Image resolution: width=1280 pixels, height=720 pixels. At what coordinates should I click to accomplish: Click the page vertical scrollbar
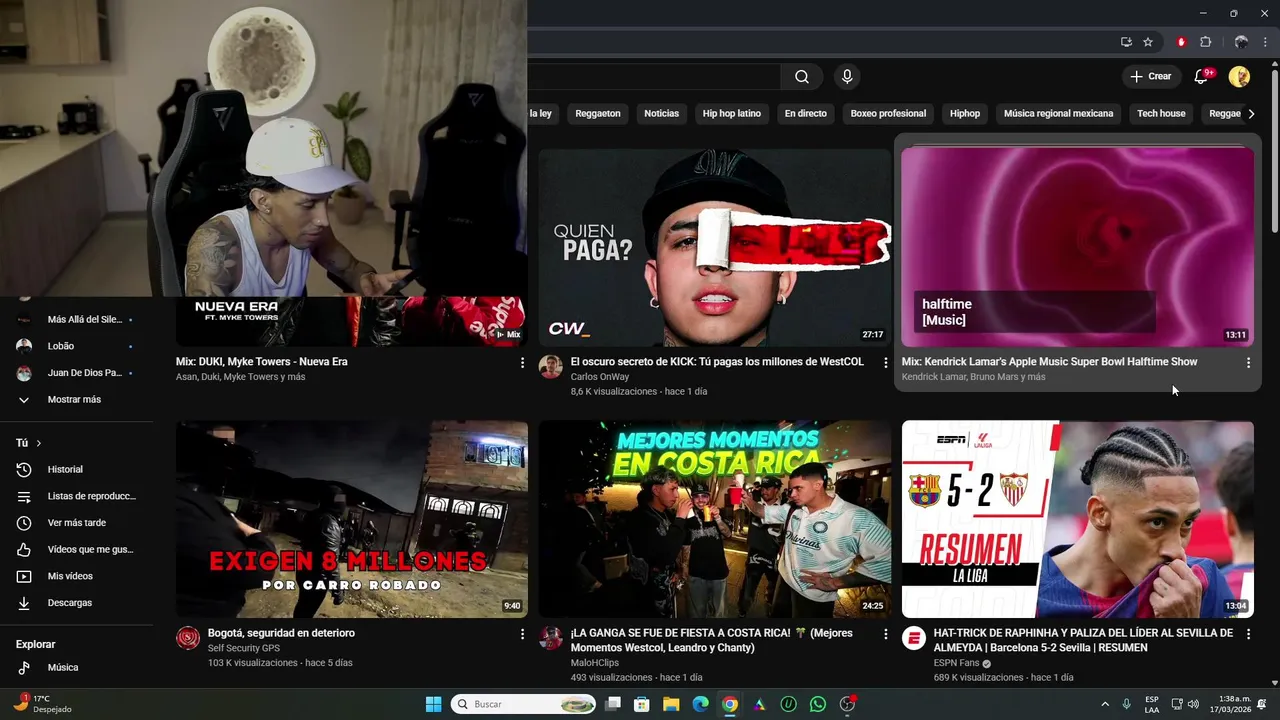click(x=1274, y=150)
